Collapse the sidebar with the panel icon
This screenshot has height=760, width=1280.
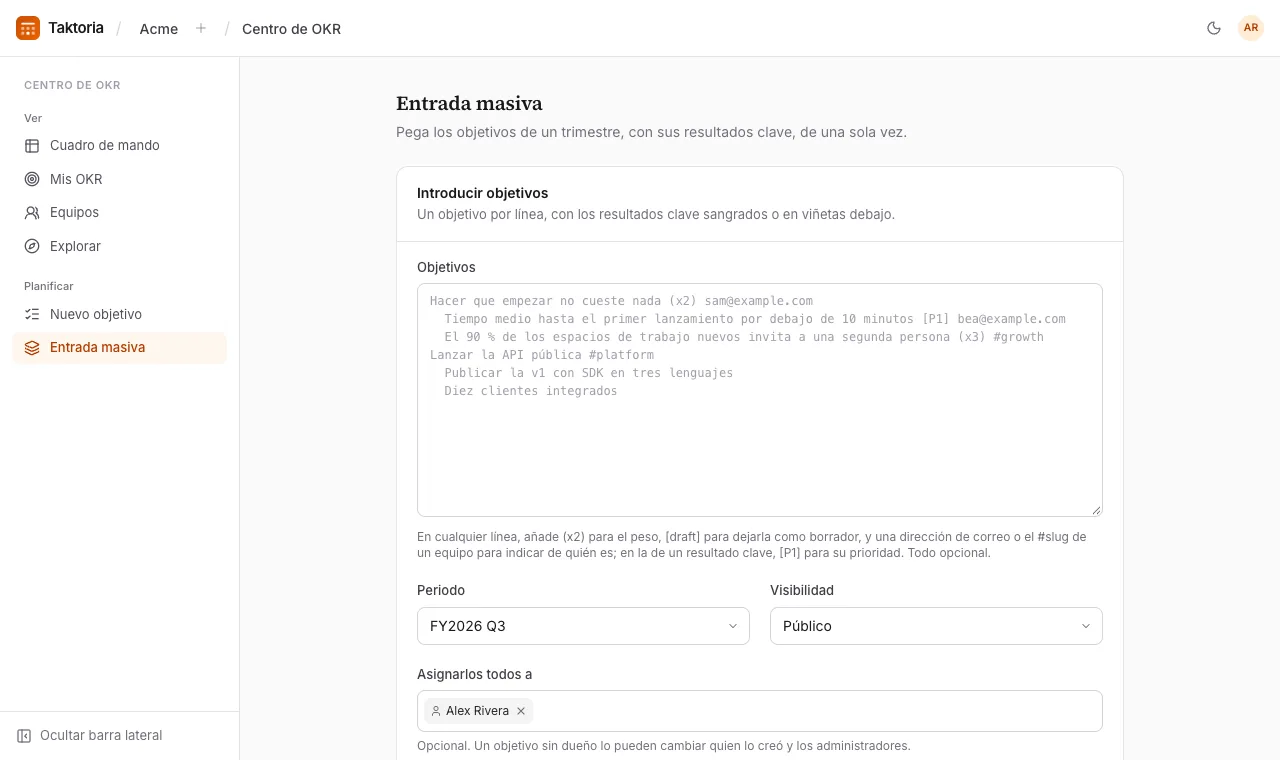pos(24,735)
